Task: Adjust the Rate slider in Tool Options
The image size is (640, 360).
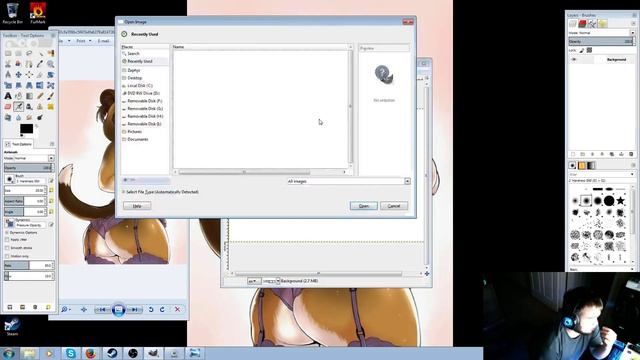Action: 29,266
